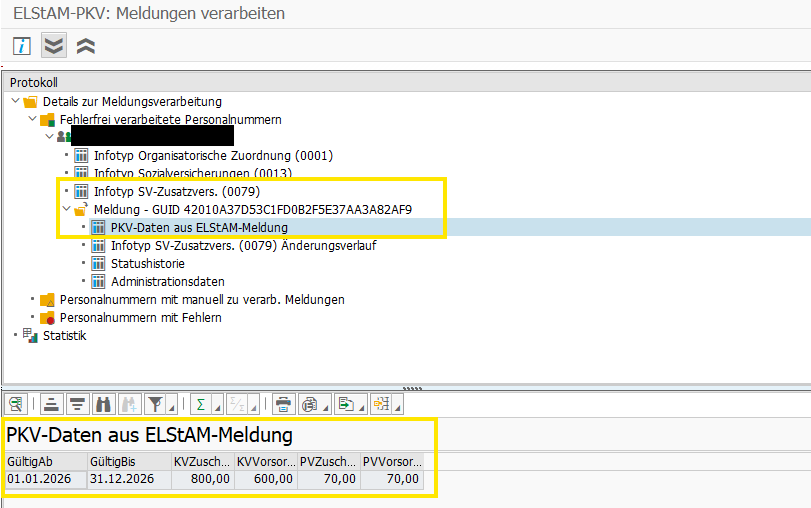
Task: Collapse Fehlerfrei verarbeitete Personalnummern node
Action: [31, 119]
